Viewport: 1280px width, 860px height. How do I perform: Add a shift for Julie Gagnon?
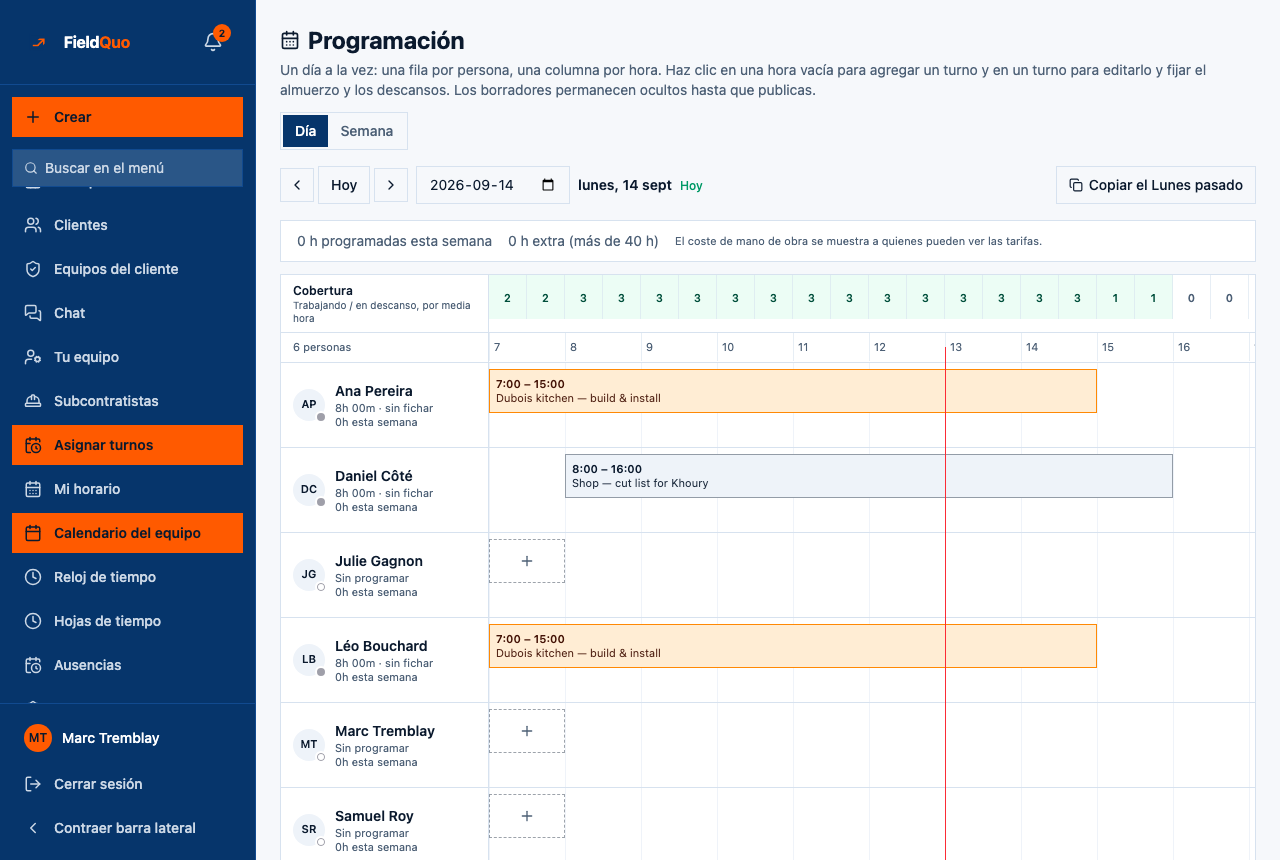point(527,561)
